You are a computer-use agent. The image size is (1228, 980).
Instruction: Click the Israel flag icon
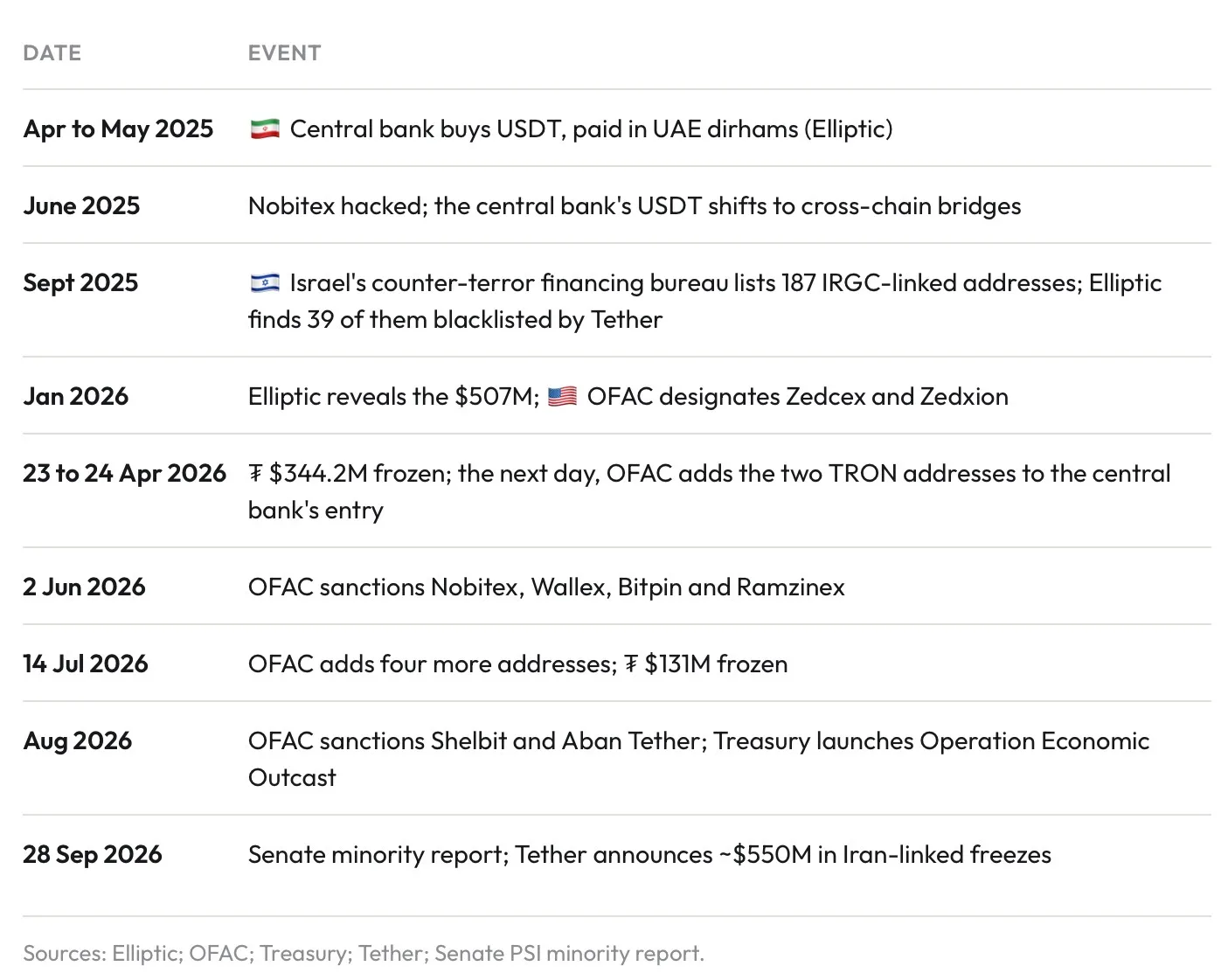pyautogui.click(x=265, y=282)
